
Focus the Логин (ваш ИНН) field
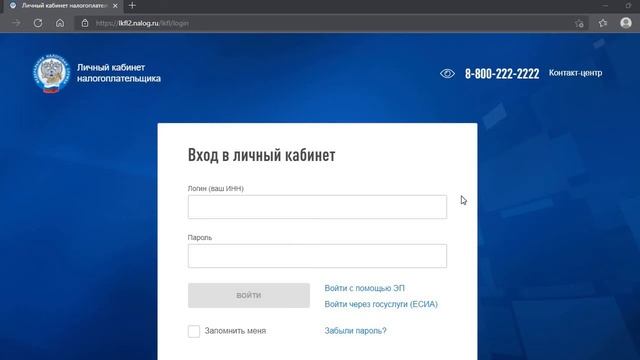(317, 207)
